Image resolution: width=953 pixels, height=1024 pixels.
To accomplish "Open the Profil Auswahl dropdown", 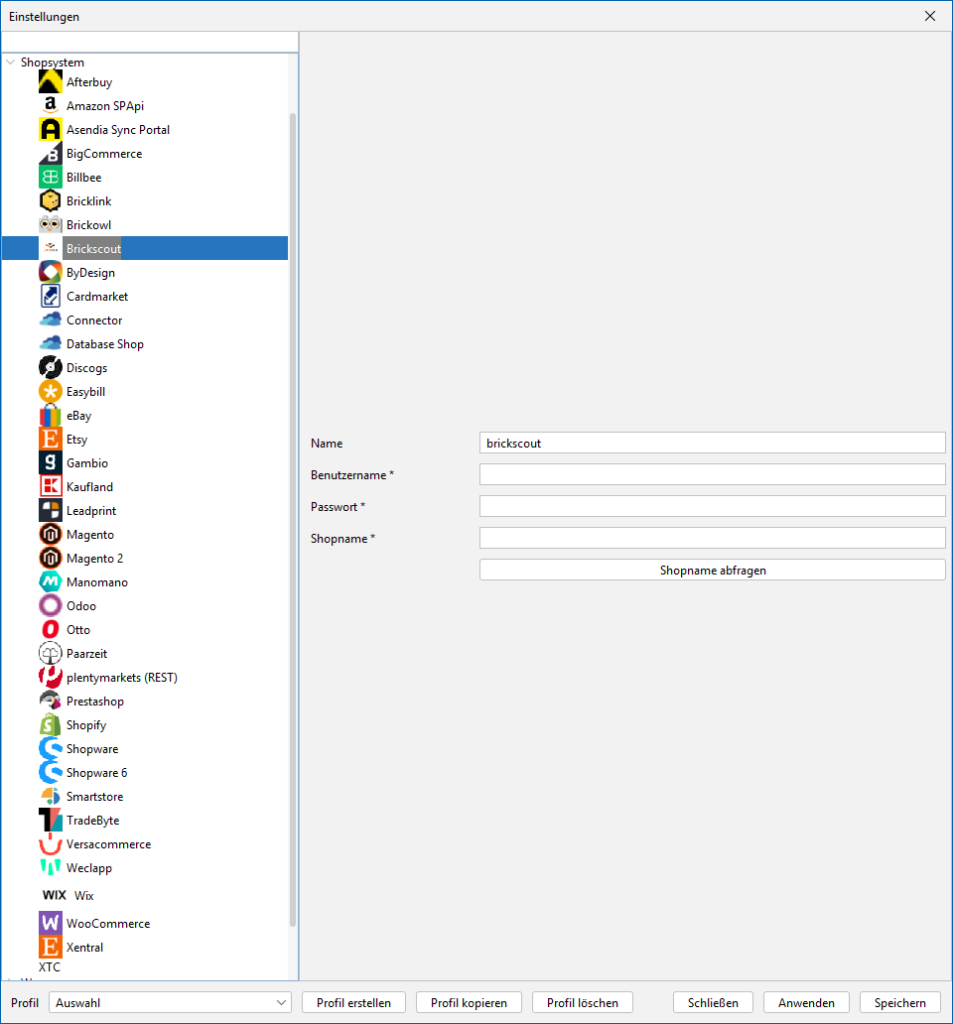I will click(170, 1002).
